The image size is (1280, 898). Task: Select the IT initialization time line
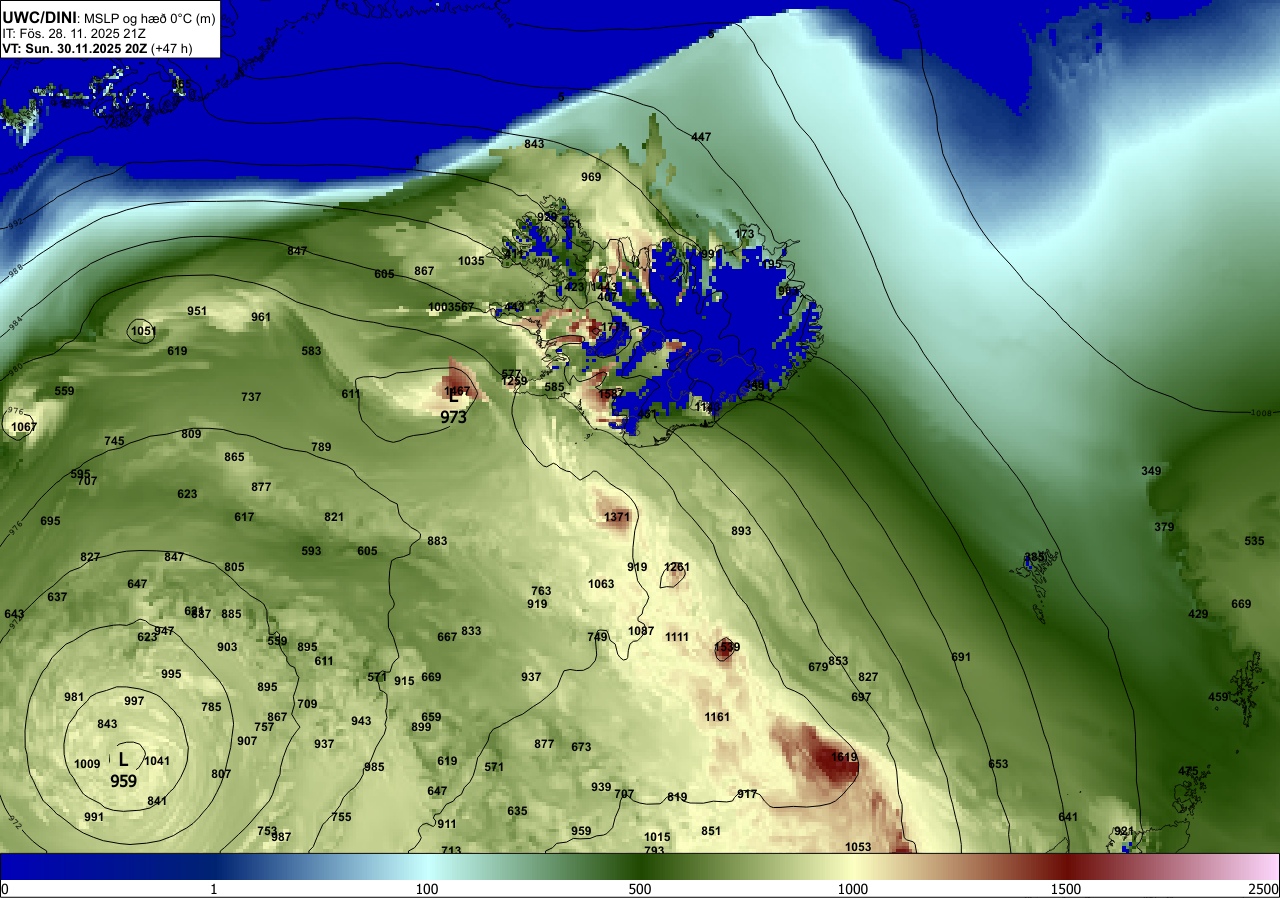pyautogui.click(x=76, y=33)
